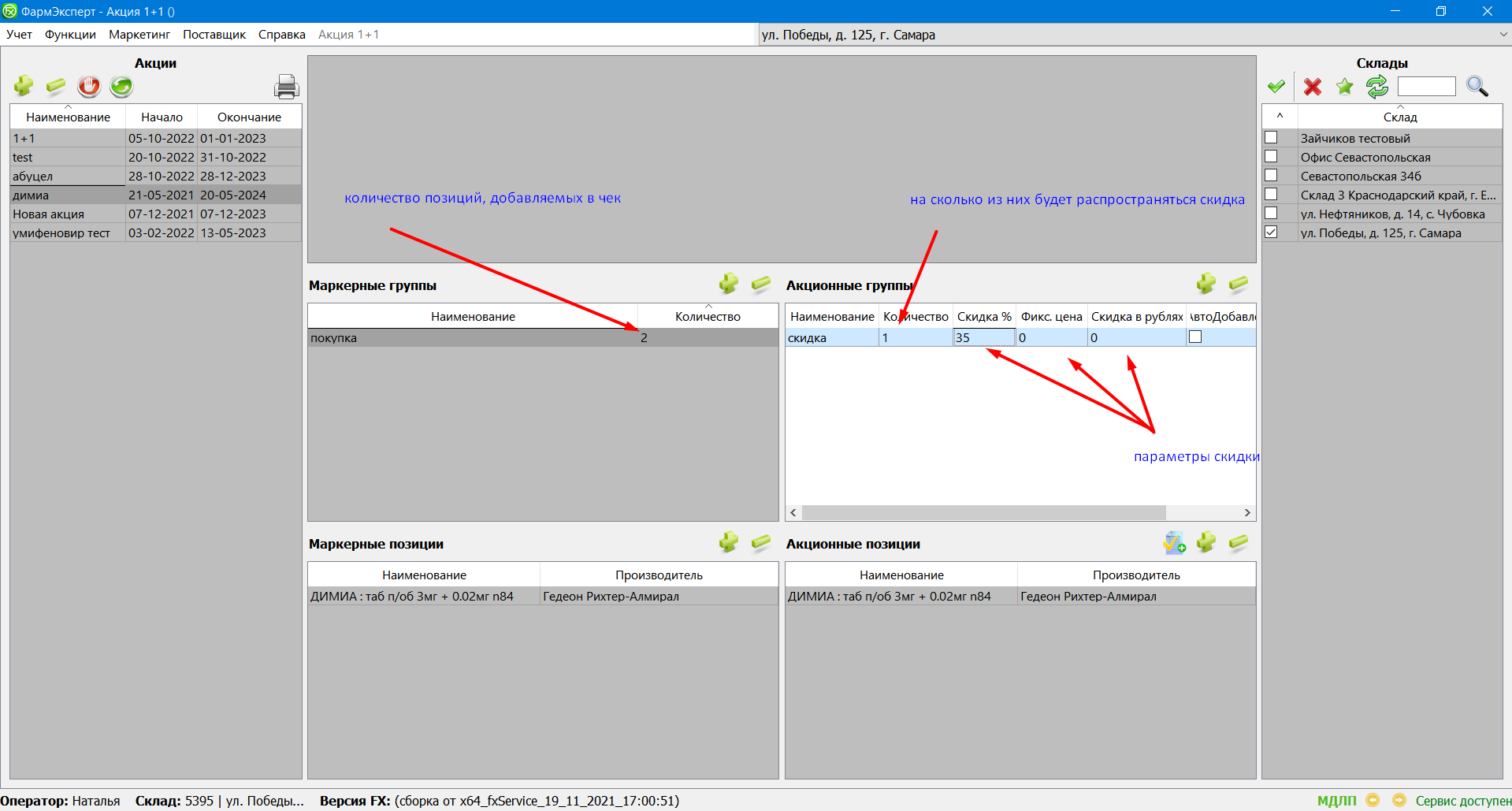Open the Маркетинг menu
Screen dimensions: 1512x811
point(139,35)
